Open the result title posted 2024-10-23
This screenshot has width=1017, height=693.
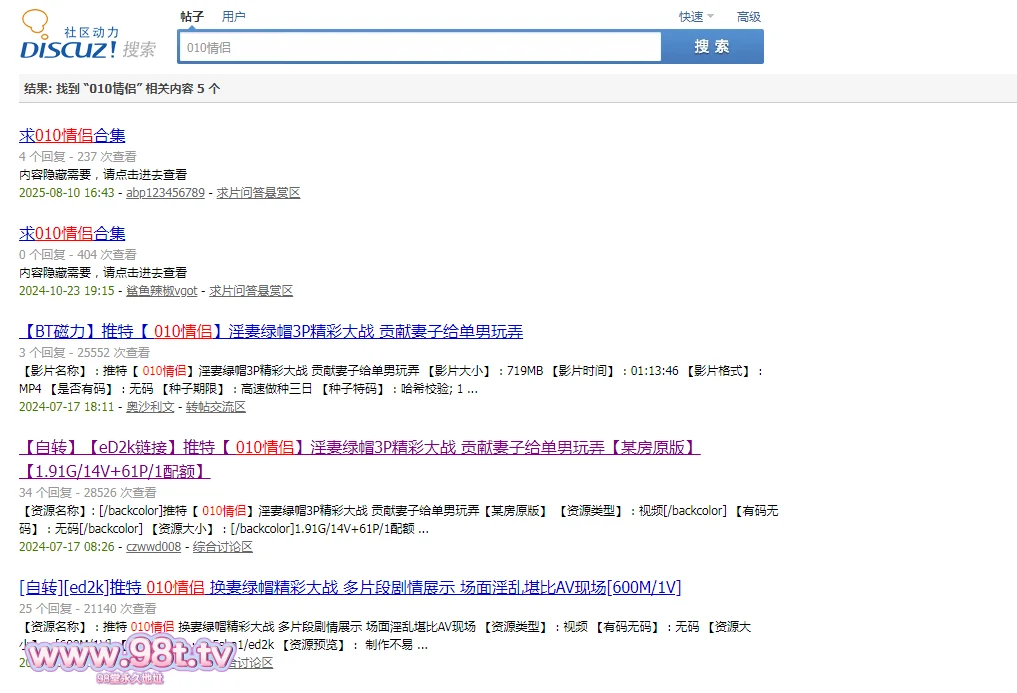click(x=72, y=234)
